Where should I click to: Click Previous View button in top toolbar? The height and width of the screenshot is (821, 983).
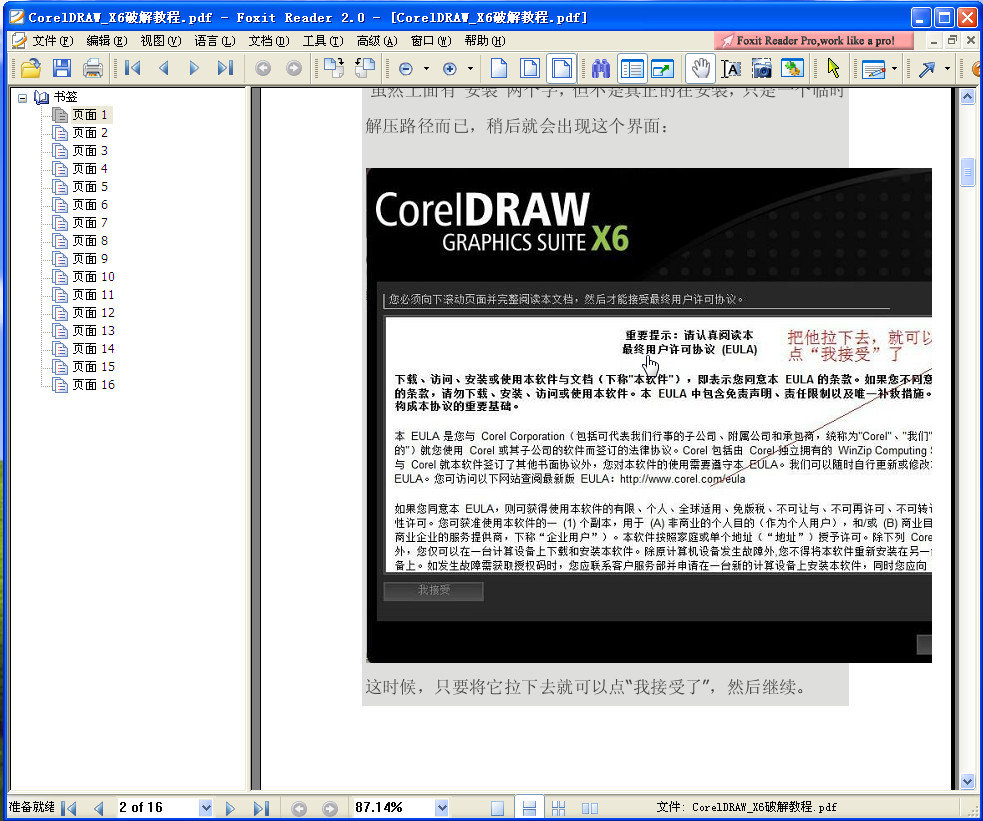click(263, 68)
